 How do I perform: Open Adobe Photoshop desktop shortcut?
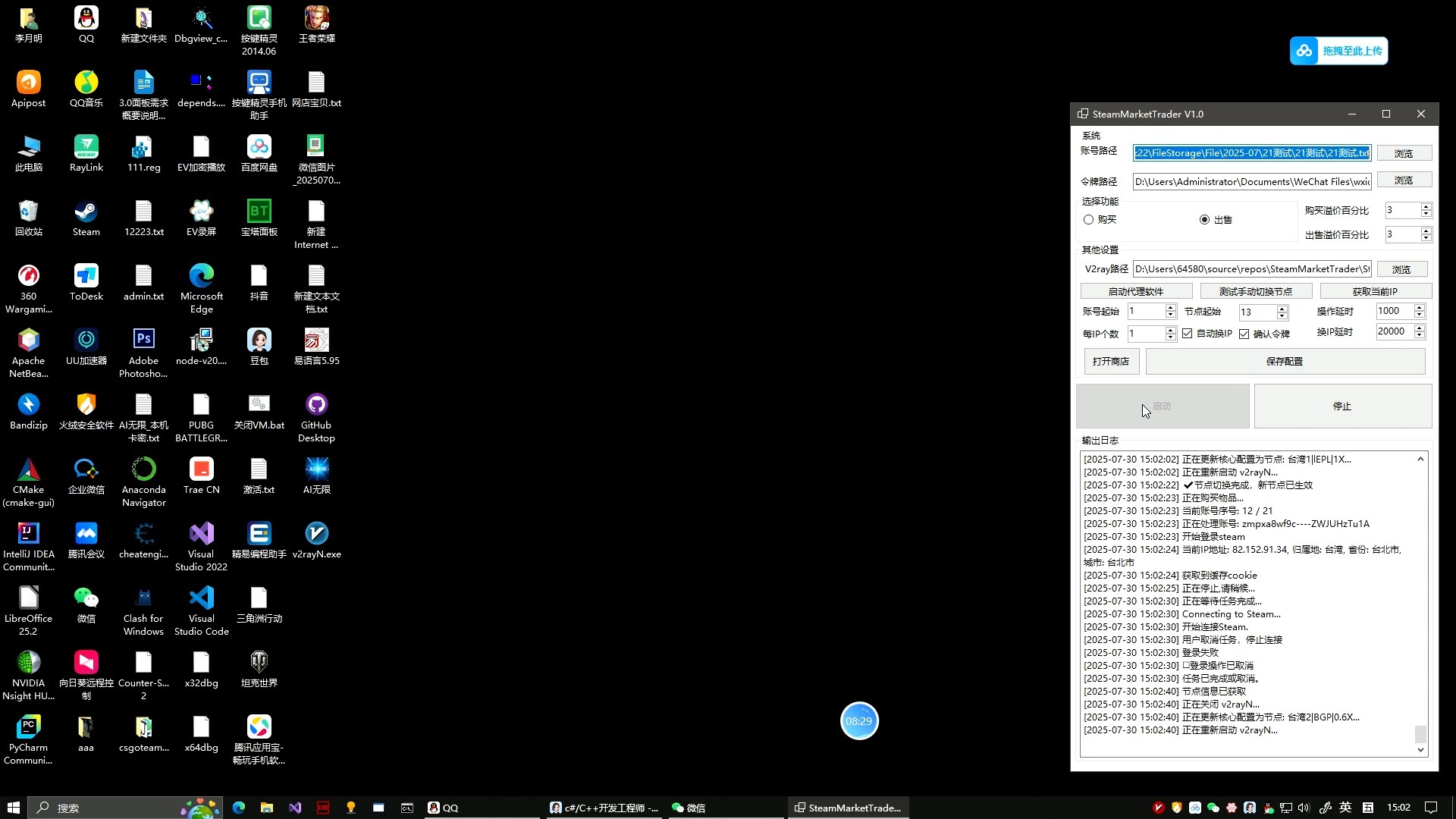(x=143, y=353)
